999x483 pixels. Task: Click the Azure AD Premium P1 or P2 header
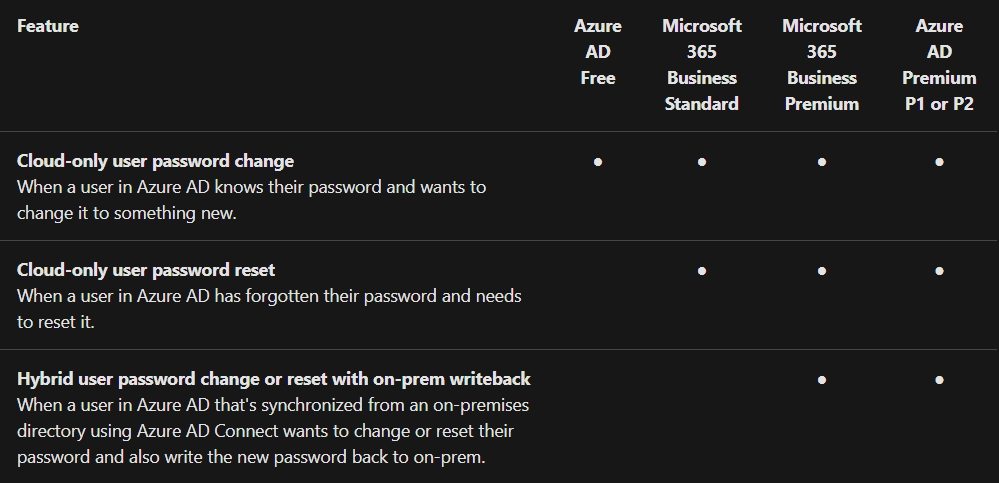[939, 65]
